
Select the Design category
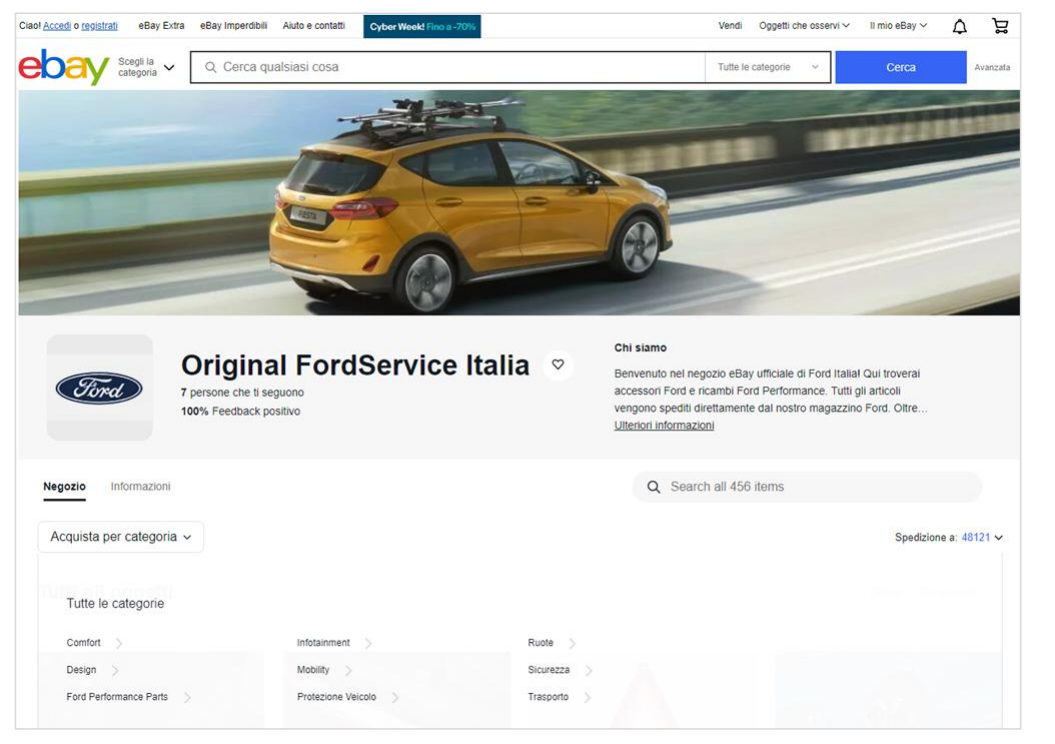[81, 670]
